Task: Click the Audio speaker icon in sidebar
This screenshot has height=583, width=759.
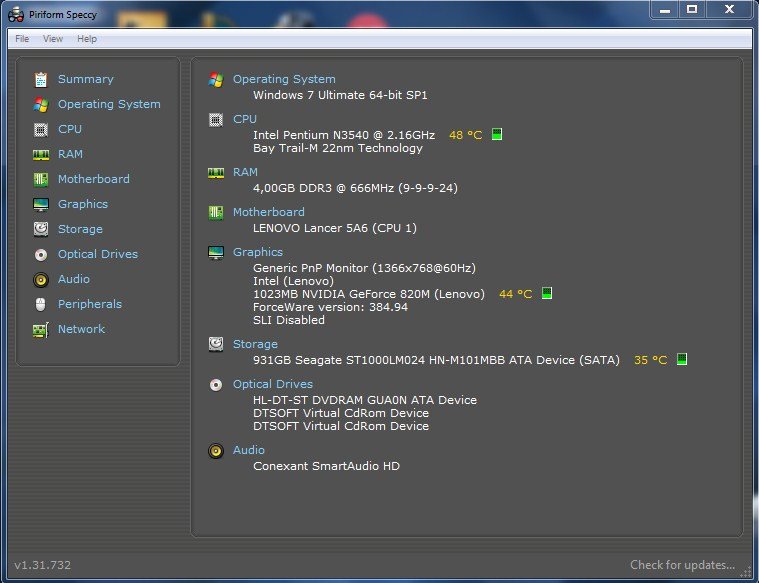Action: 41,279
